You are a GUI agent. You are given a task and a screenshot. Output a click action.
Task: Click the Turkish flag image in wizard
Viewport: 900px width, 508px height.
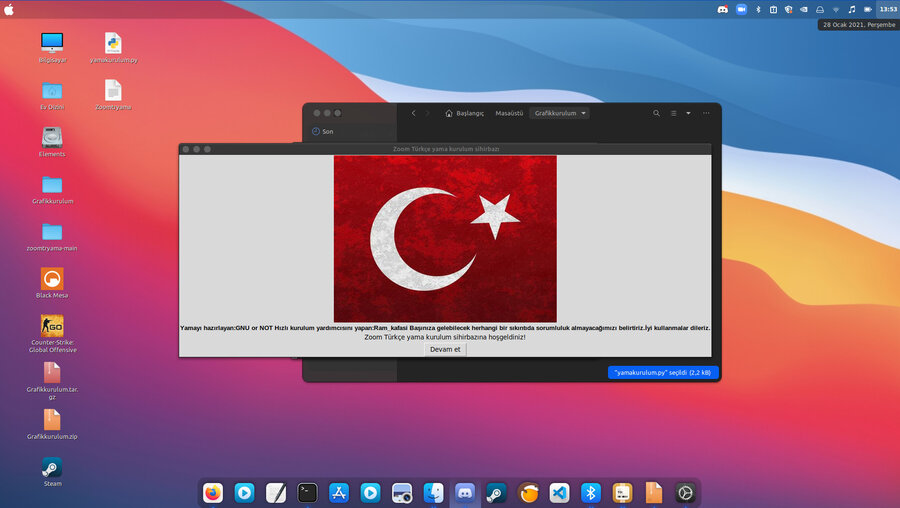(x=445, y=239)
